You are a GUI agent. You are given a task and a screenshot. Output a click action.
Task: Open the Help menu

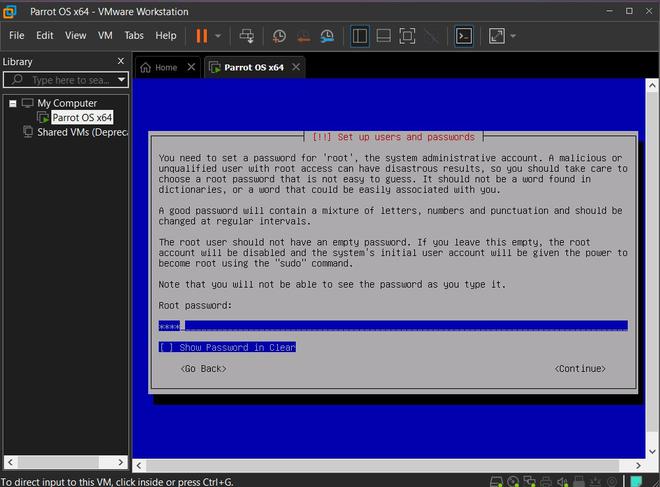166,35
